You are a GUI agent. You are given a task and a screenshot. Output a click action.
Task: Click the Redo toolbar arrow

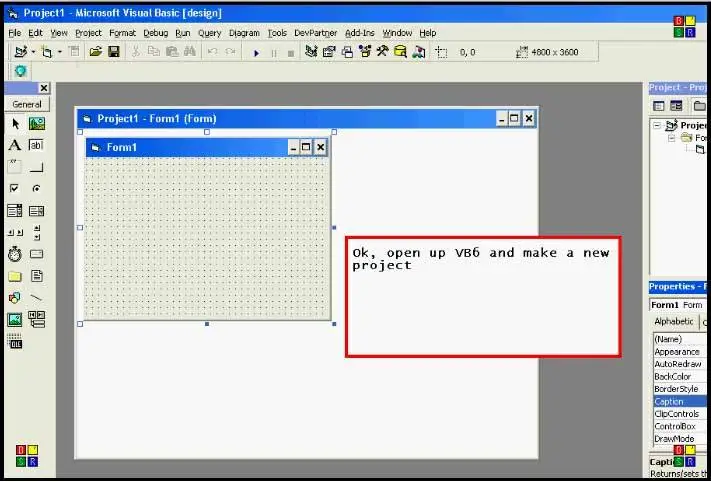click(230, 52)
